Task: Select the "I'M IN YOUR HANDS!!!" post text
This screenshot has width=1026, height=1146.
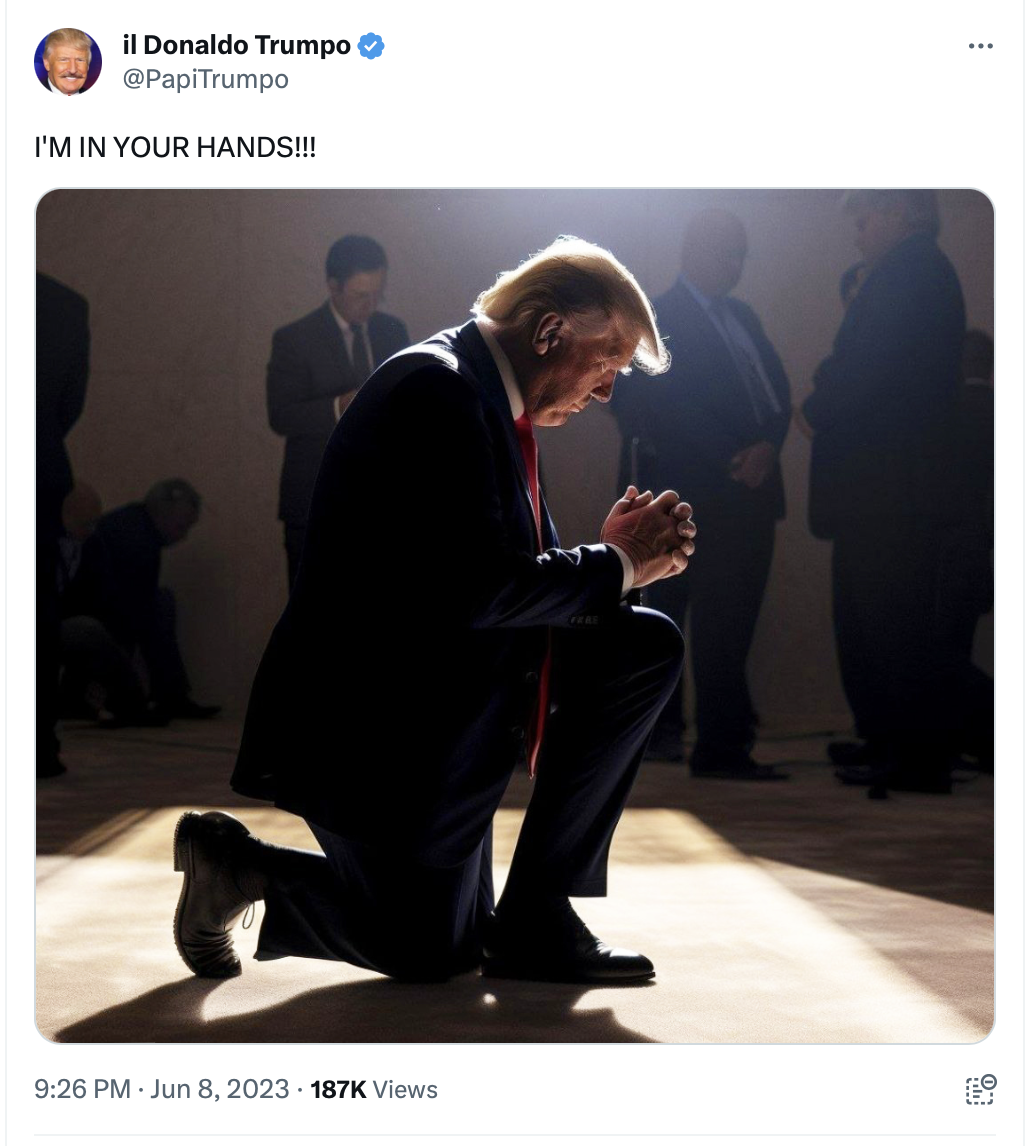Action: click(x=175, y=148)
